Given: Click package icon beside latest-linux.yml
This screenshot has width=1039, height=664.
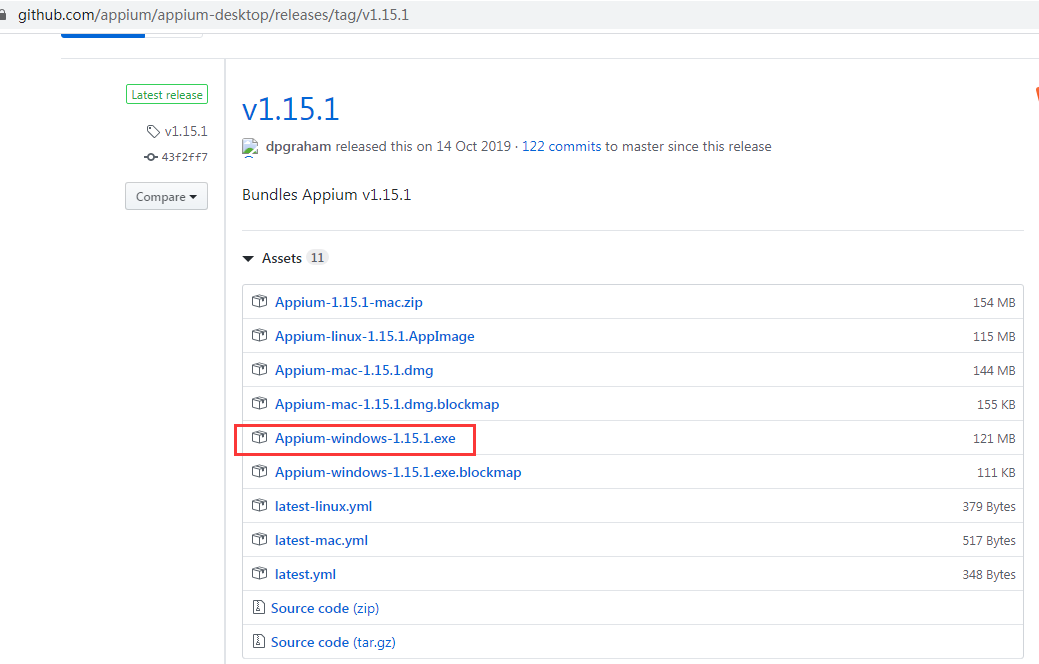Looking at the screenshot, I should [x=259, y=505].
